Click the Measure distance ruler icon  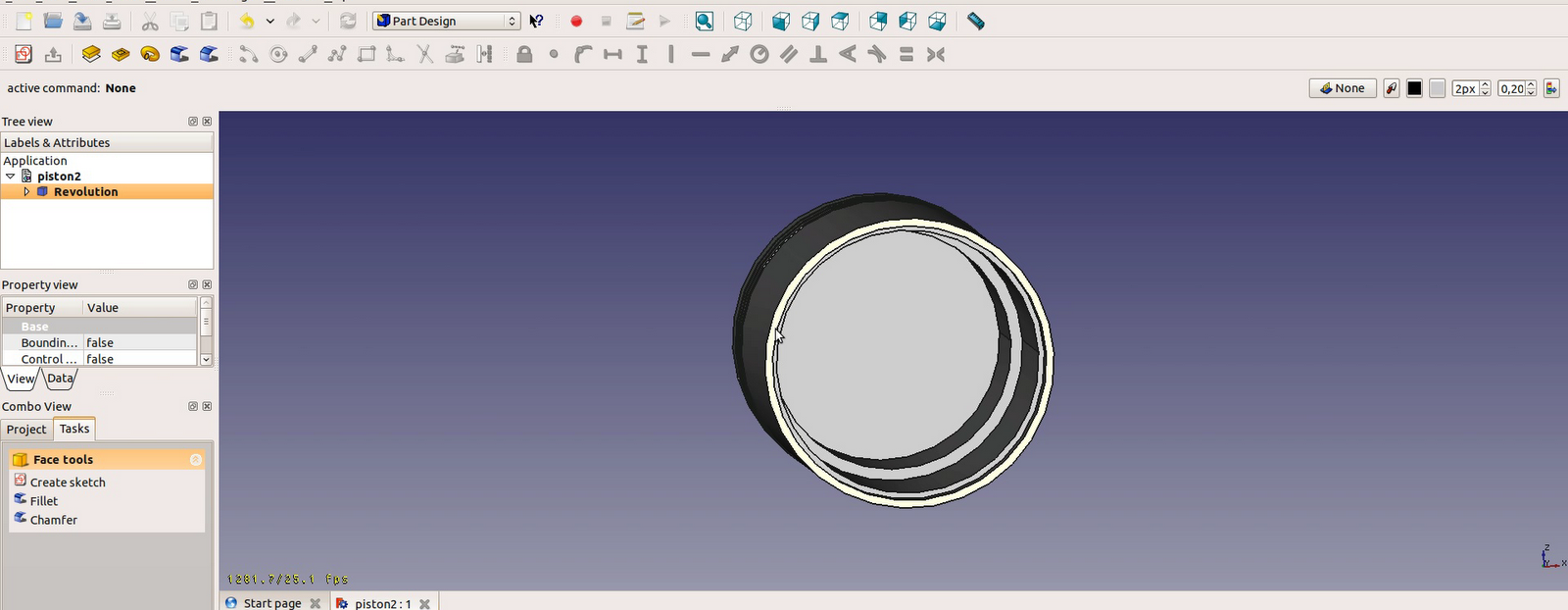pos(975,21)
